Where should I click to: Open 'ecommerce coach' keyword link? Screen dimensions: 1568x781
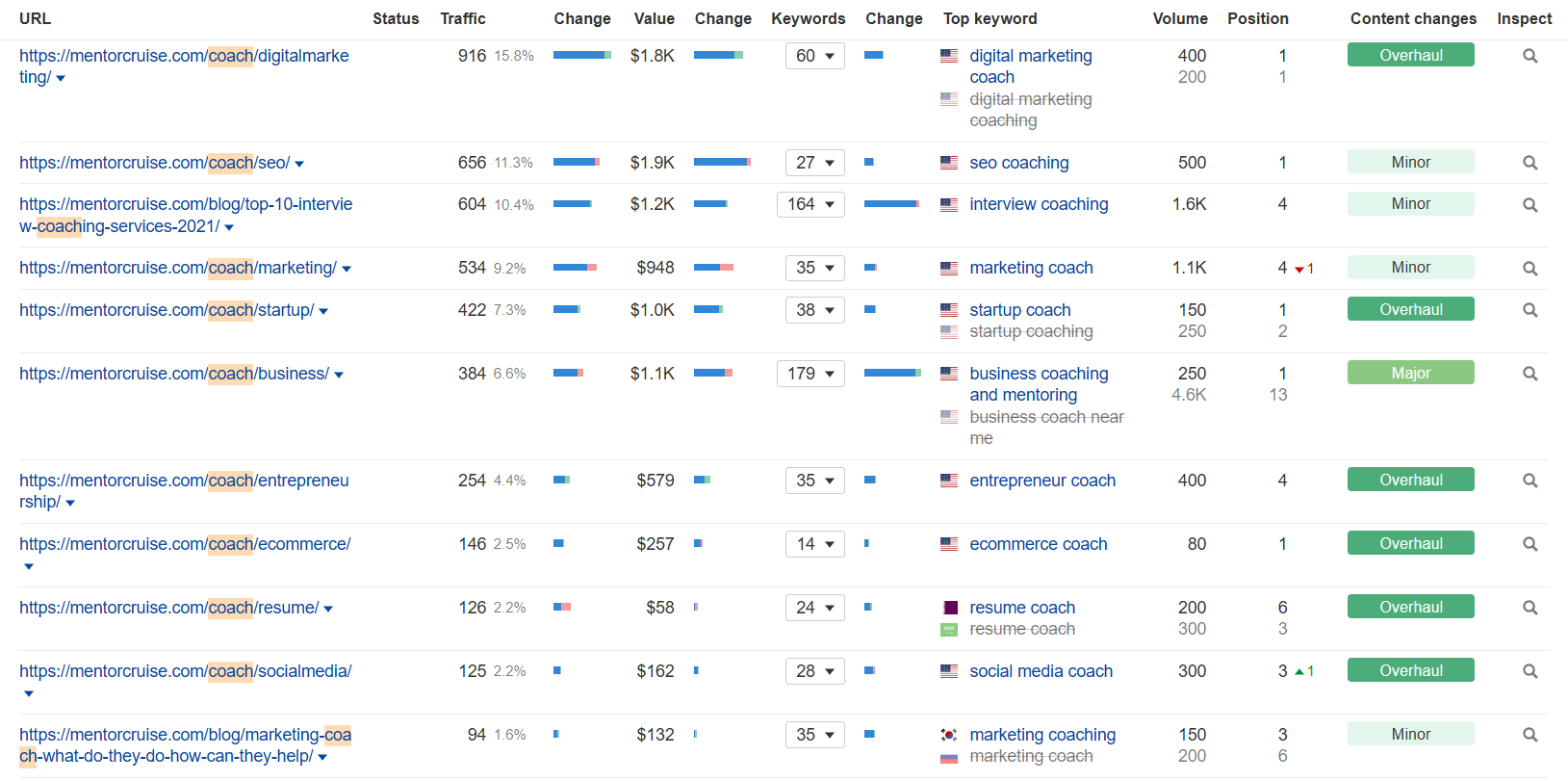[1038, 544]
